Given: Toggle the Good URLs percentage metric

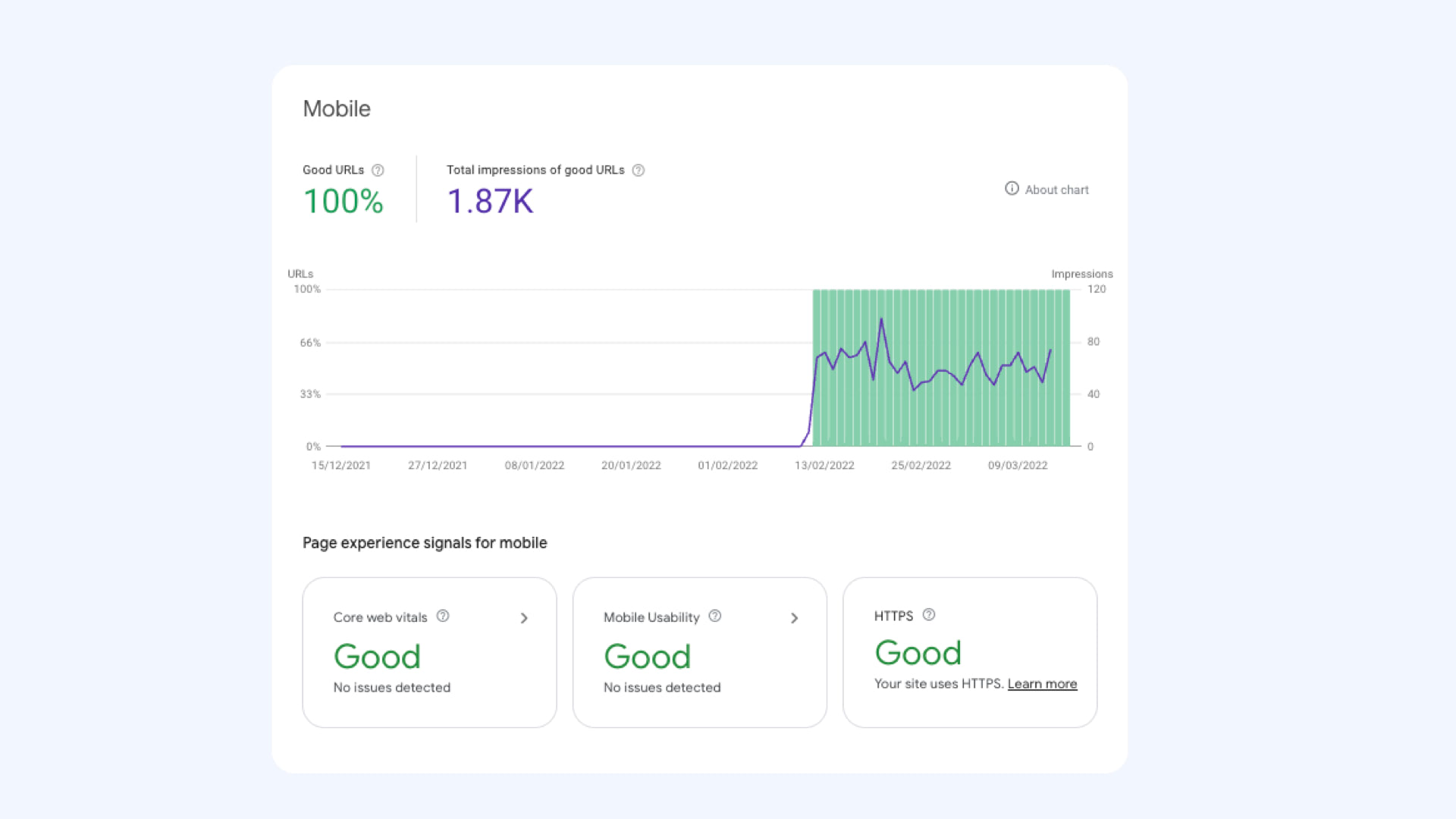Looking at the screenshot, I should click(343, 201).
